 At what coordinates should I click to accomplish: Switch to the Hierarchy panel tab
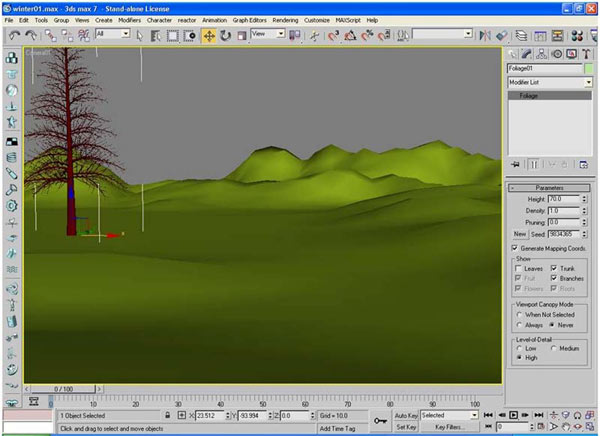pos(541,54)
